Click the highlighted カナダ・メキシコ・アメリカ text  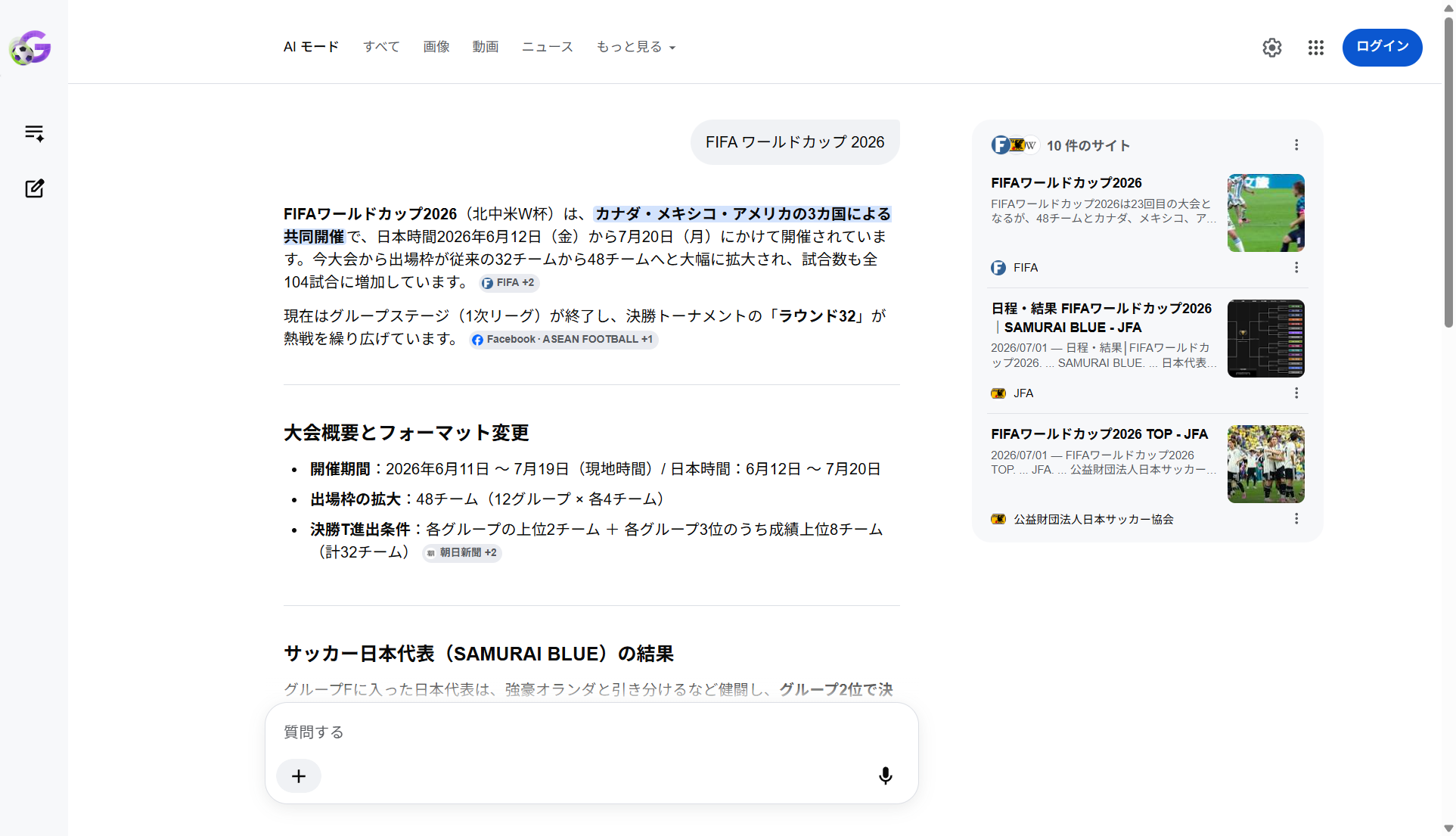743,214
